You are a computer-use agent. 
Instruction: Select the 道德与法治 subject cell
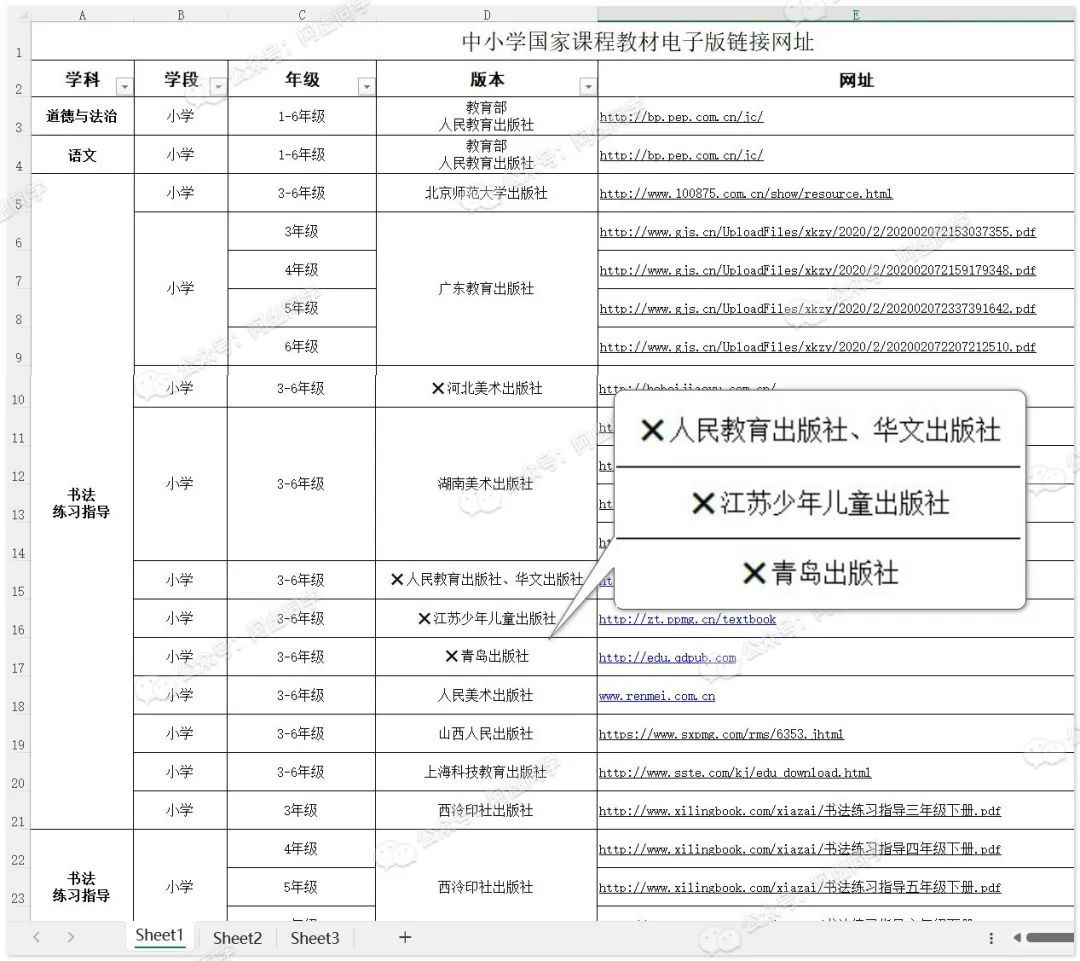click(83, 116)
